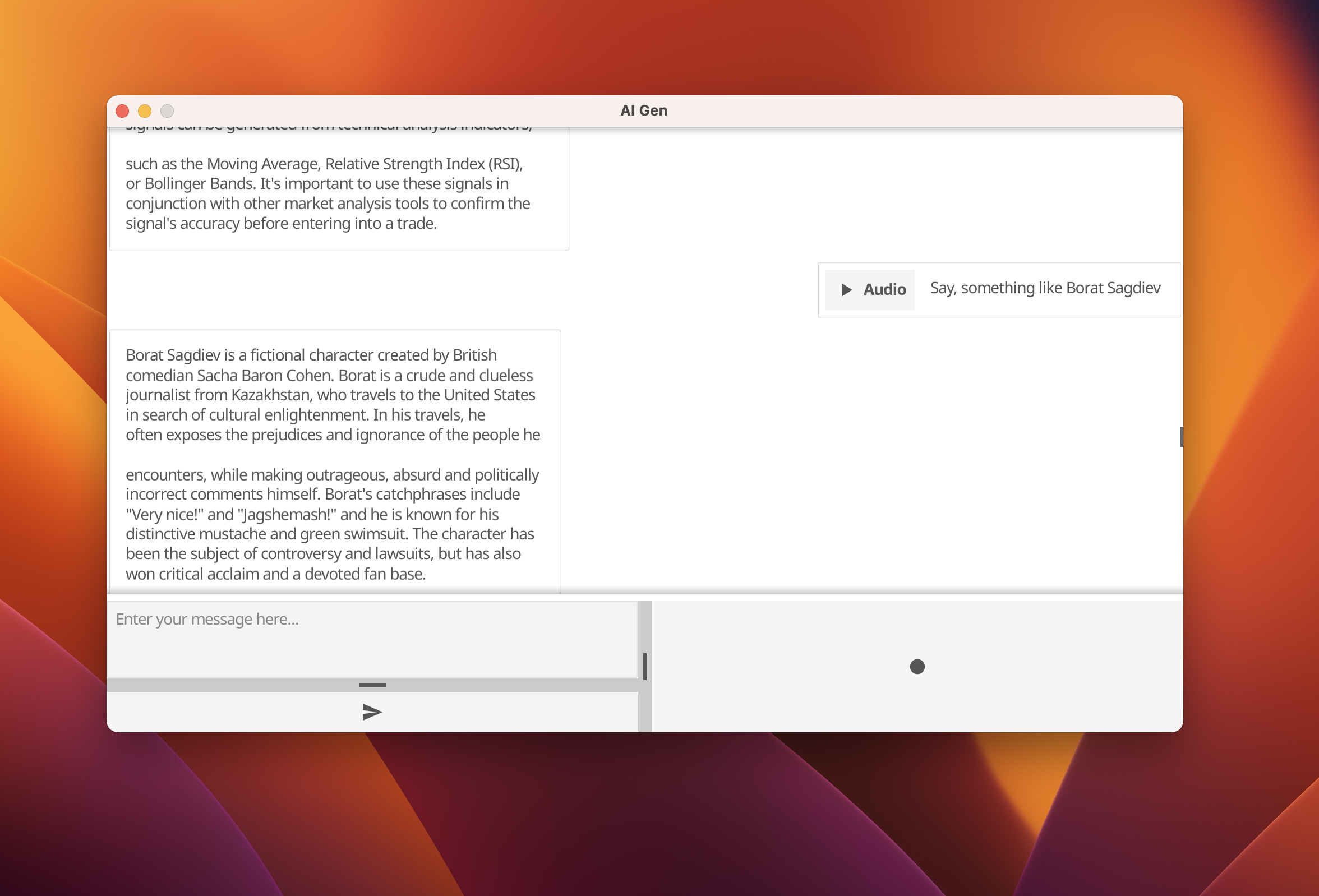Image resolution: width=1319 pixels, height=896 pixels.
Task: Click the "AI Gen" window title
Action: (644, 110)
